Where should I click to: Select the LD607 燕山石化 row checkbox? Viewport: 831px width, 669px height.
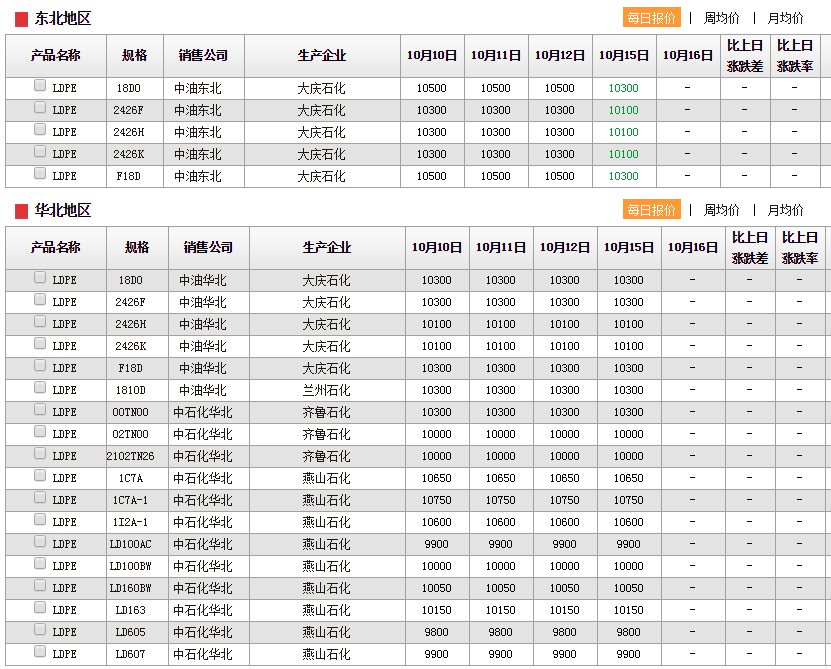(x=40, y=652)
